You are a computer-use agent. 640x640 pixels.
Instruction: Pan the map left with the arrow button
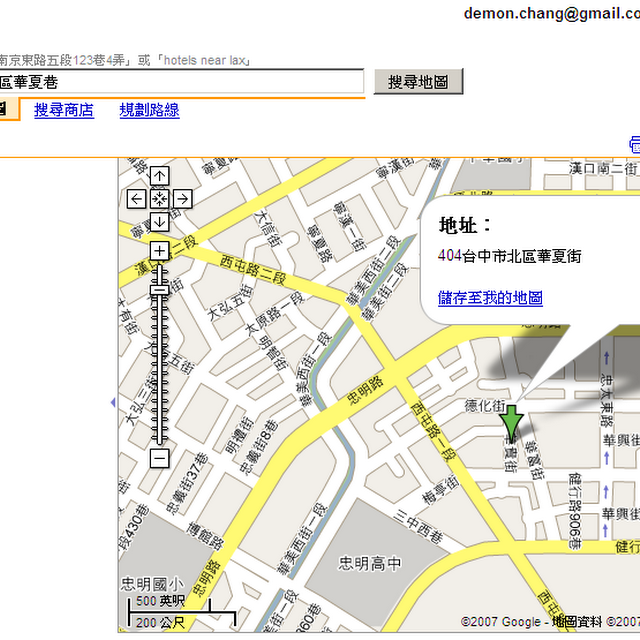click(x=136, y=199)
